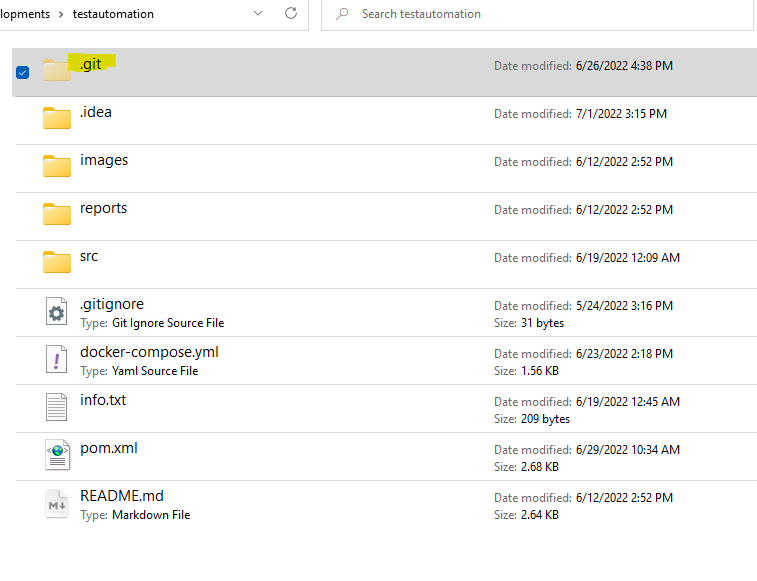Open the .idea folder icon

(x=57, y=119)
